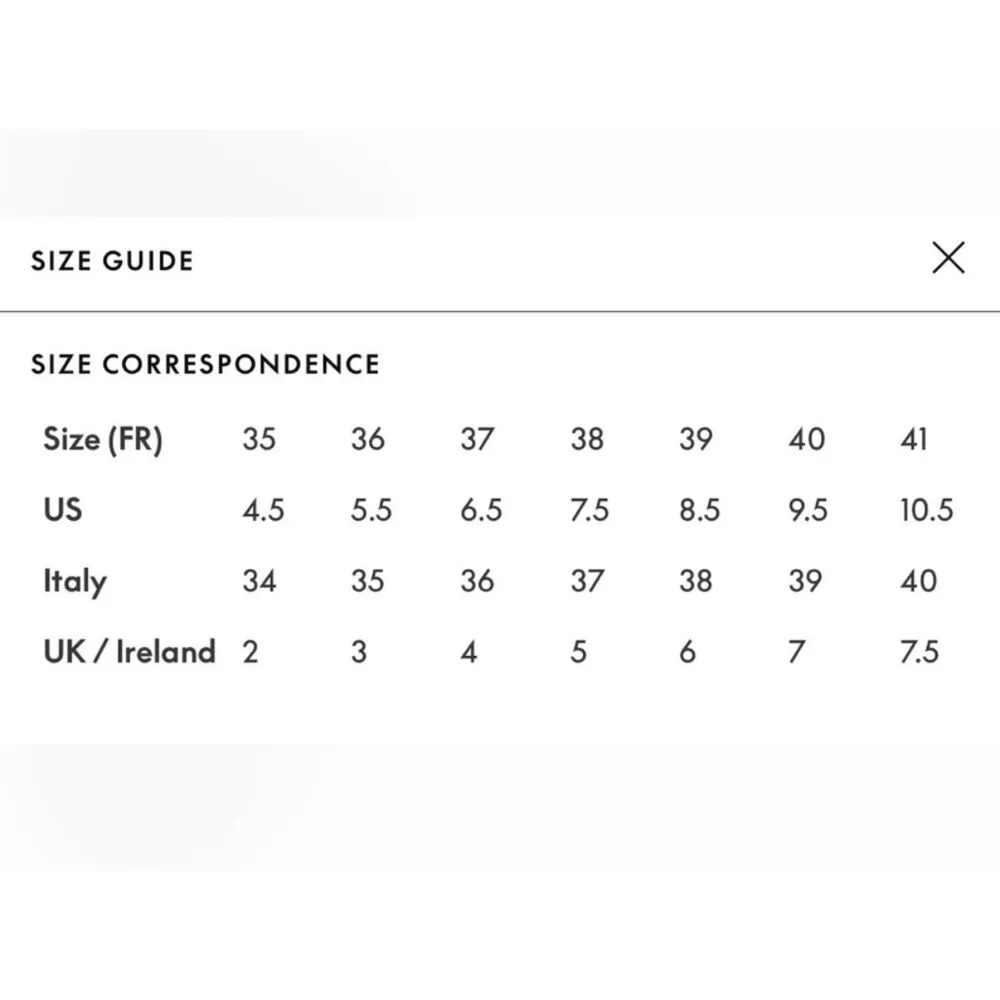Click Italy size 34

(259, 581)
